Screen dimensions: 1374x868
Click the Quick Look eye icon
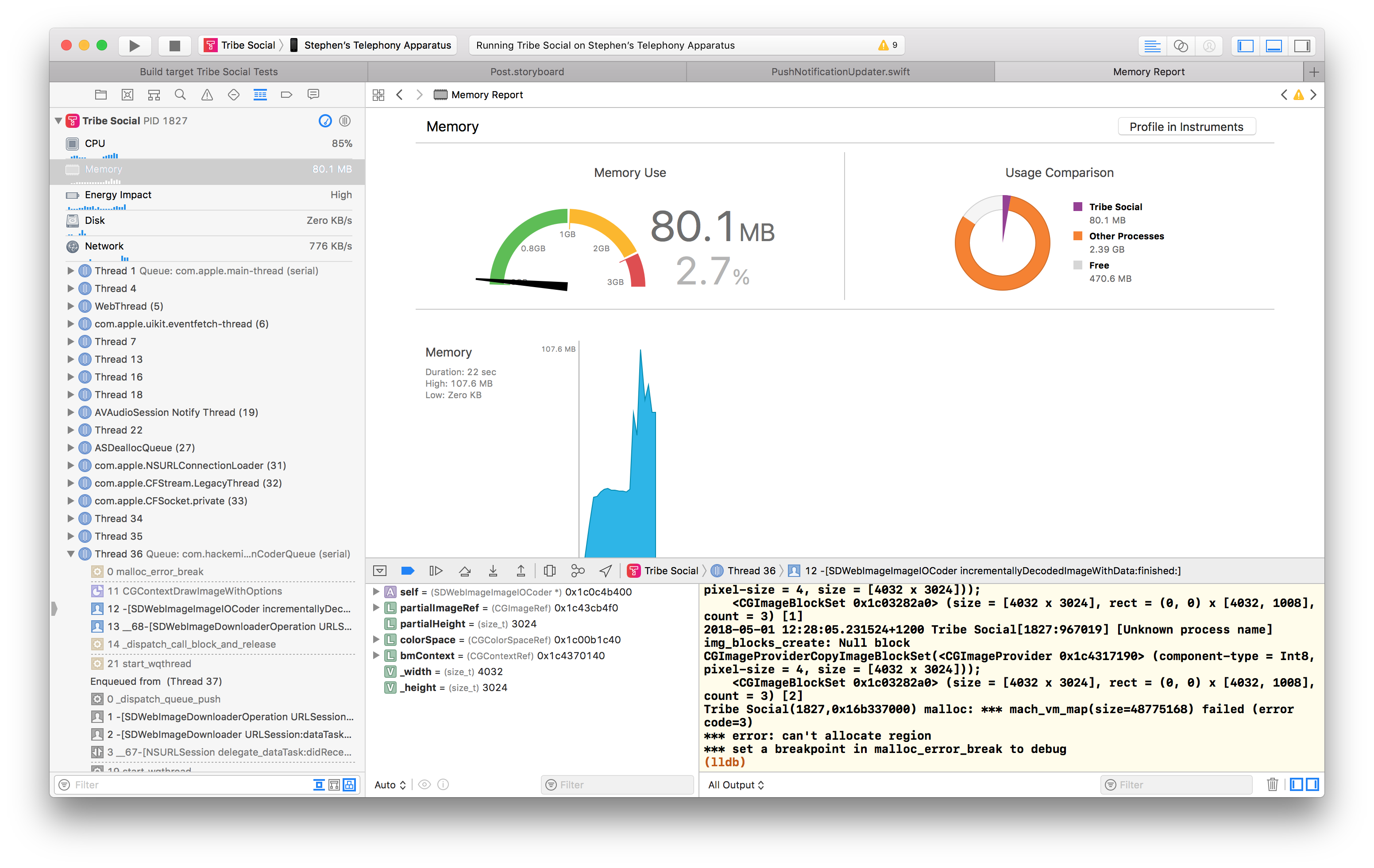425,785
